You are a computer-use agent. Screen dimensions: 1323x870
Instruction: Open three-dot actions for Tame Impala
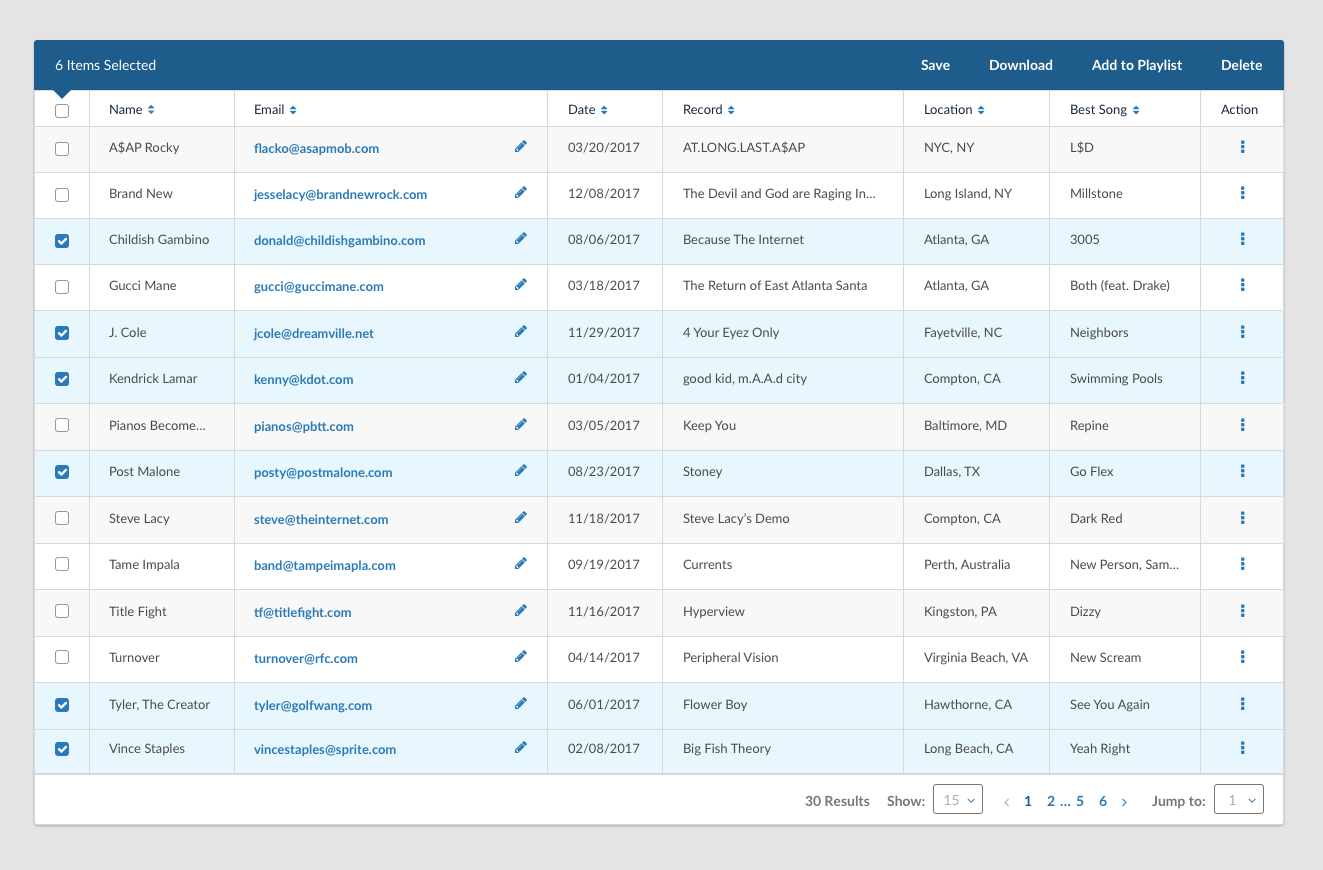(1242, 564)
